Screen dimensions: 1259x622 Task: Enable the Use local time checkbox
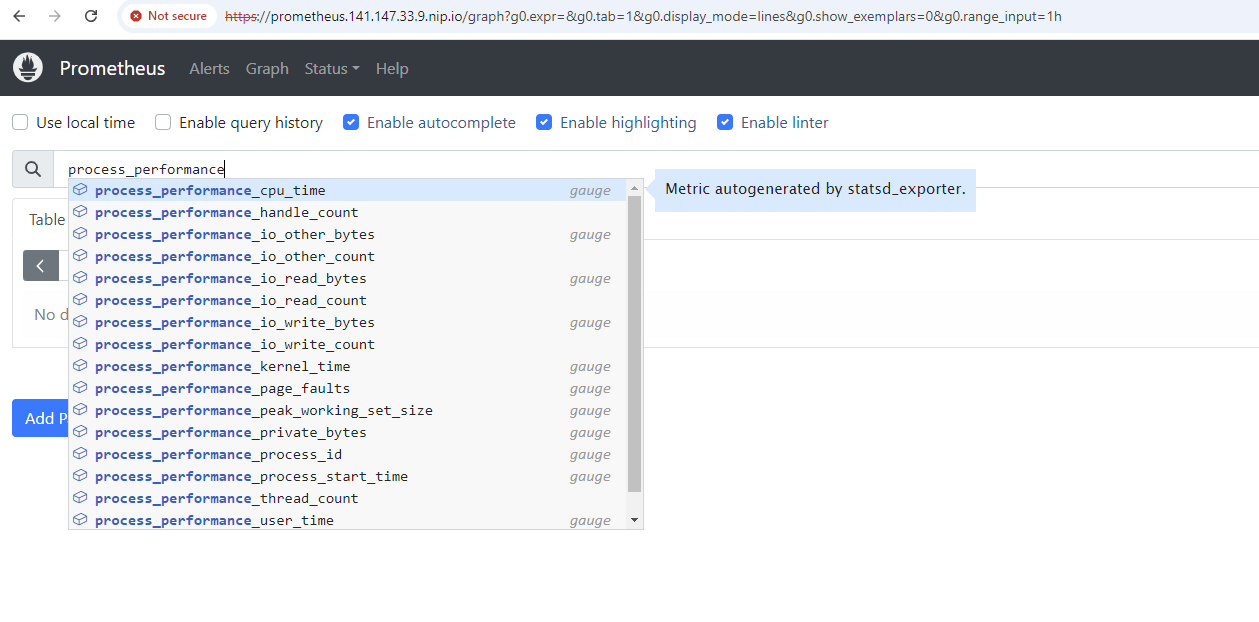pos(19,121)
